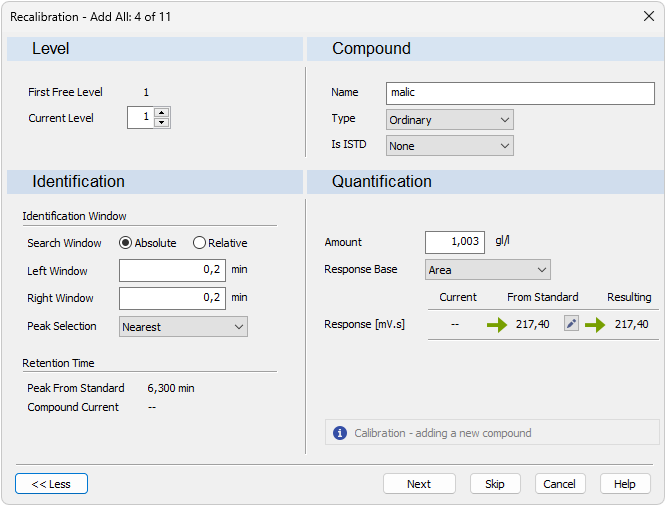665x505 pixels.
Task: Click the blue info icon in calibration message
Action: pos(340,433)
